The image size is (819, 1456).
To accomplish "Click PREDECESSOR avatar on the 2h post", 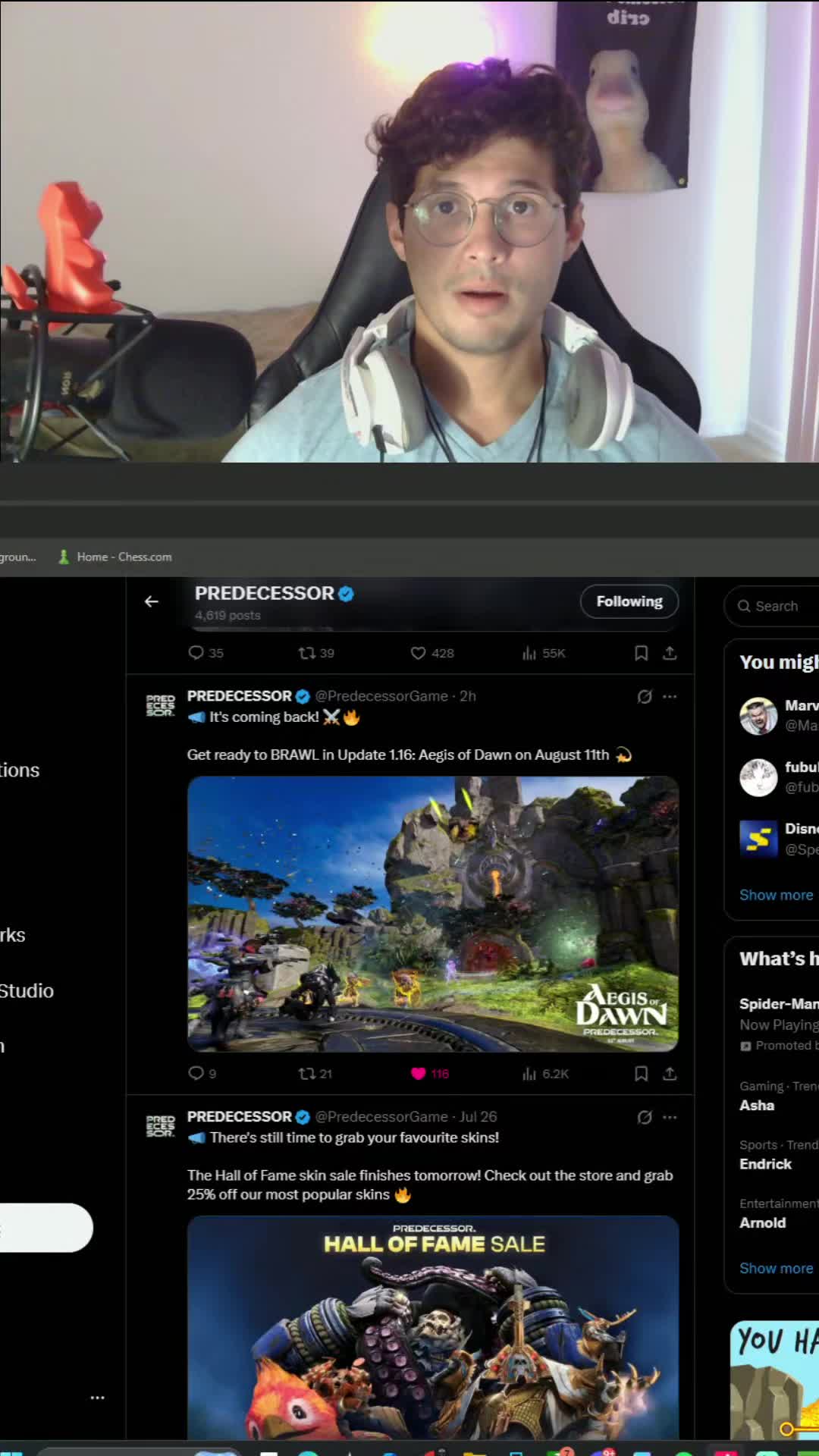I will click(x=160, y=705).
